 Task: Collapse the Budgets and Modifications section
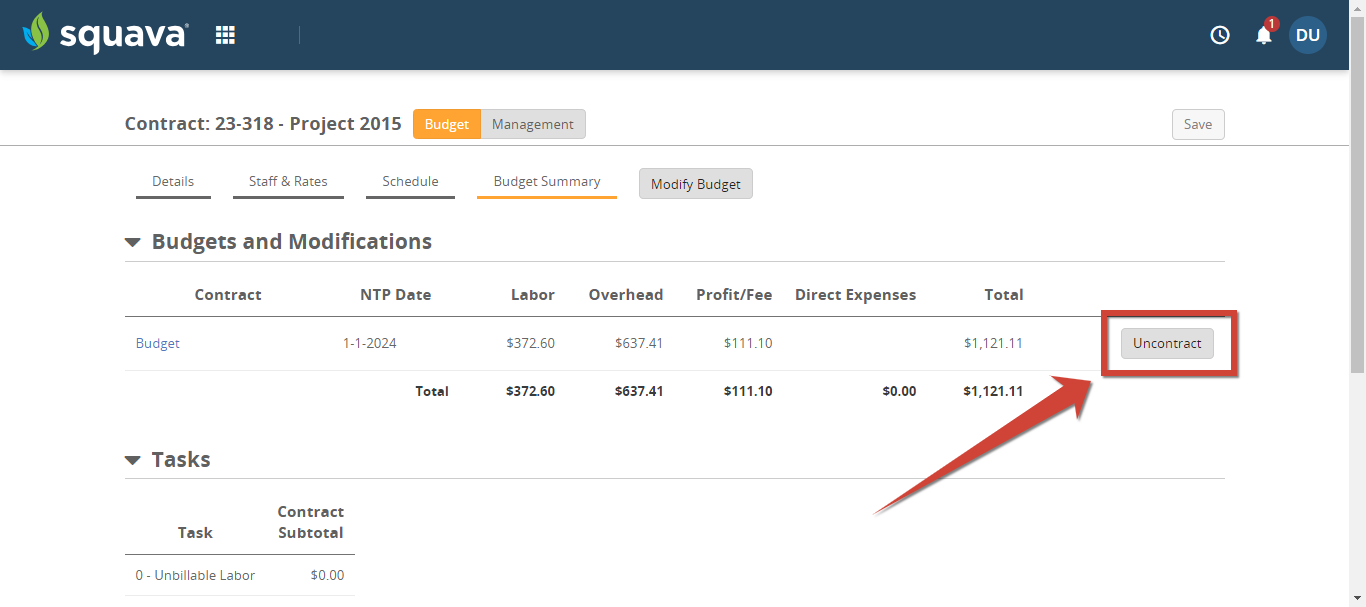(133, 241)
